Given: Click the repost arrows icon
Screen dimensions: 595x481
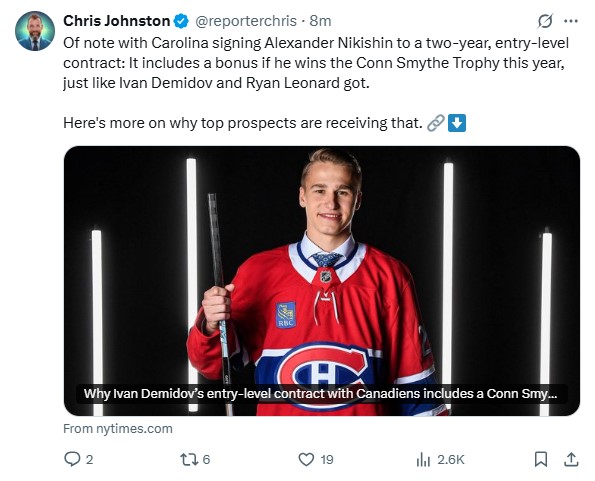Looking at the screenshot, I should pos(189,459).
